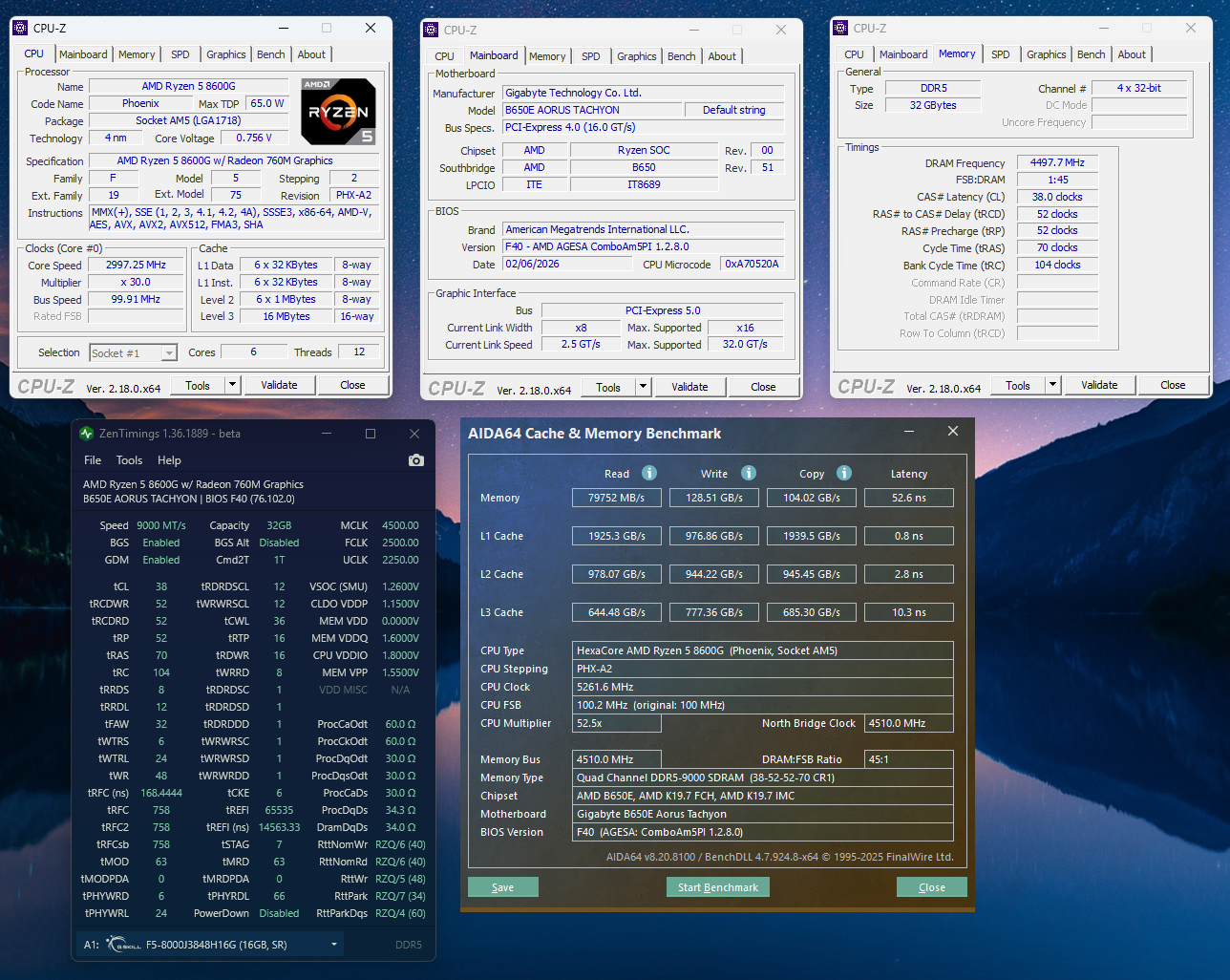Select SPD tab in CPU-Z Memory window

pyautogui.click(x=1001, y=54)
